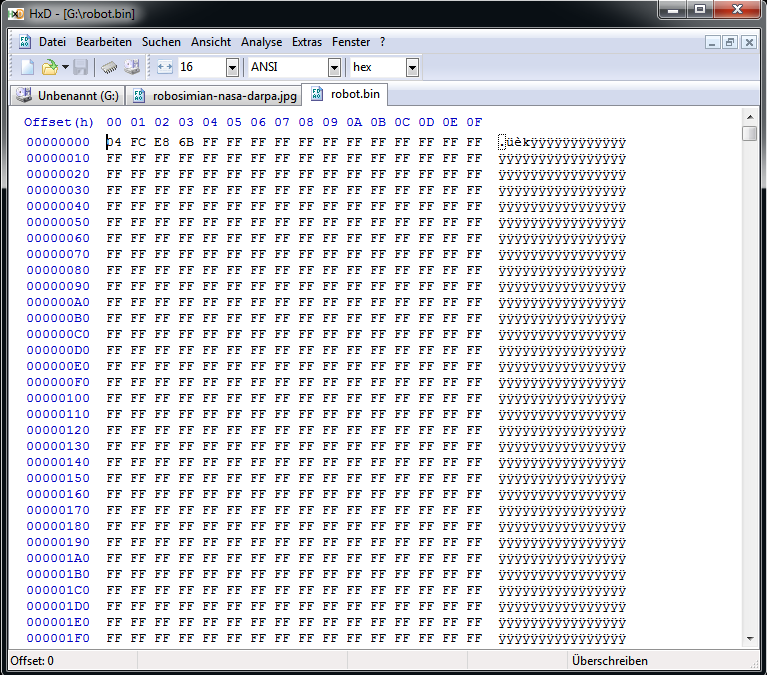767x675 pixels.
Task: Click the Open disk icon in toolbar
Action: coord(132,67)
